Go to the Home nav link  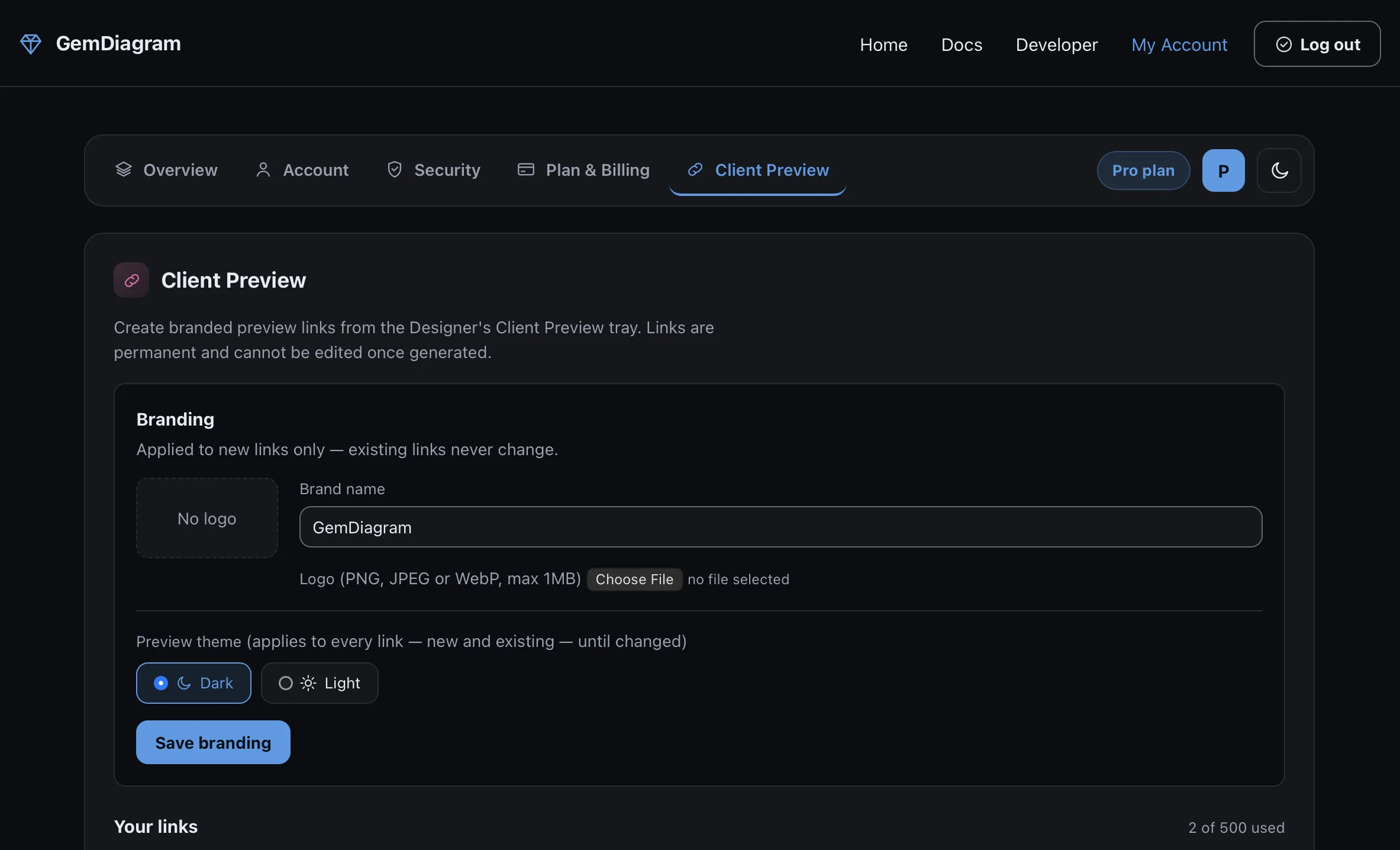pyautogui.click(x=883, y=44)
